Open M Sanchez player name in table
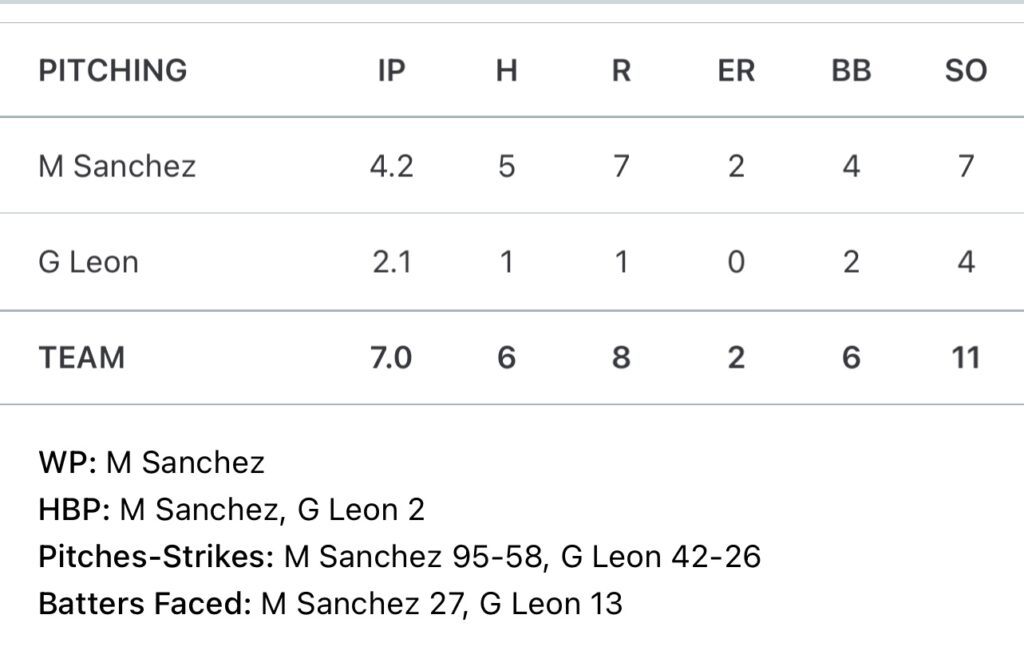The image size is (1024, 662). [117, 166]
